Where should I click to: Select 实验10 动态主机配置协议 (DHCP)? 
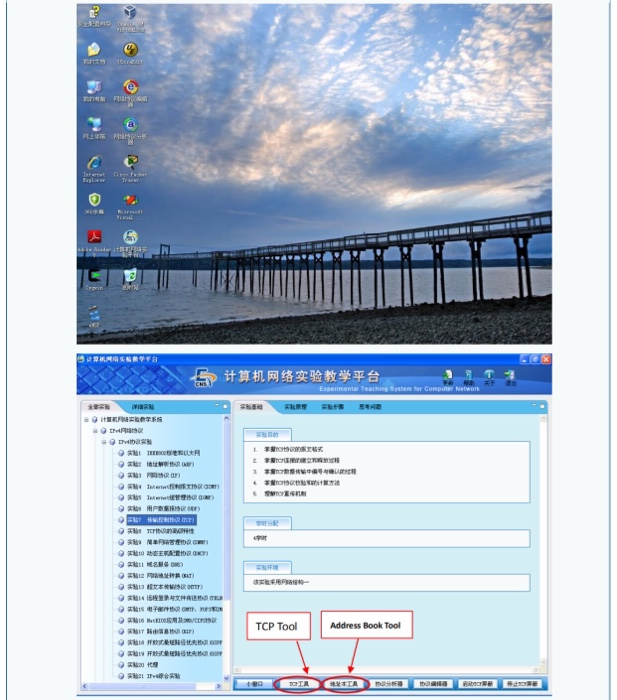[168, 554]
